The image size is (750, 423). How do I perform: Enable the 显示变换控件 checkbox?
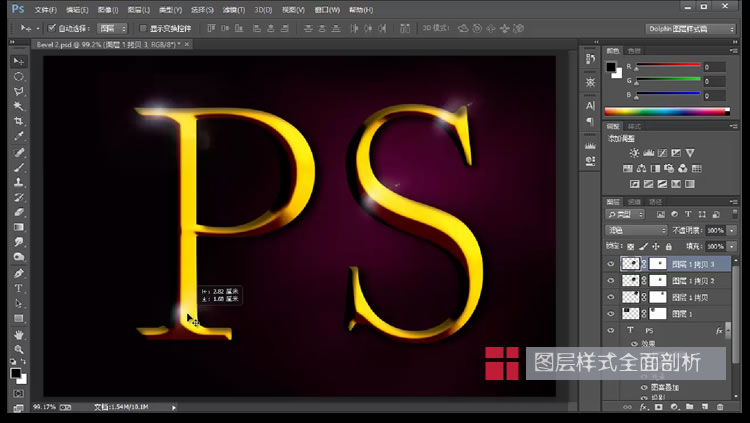143,29
